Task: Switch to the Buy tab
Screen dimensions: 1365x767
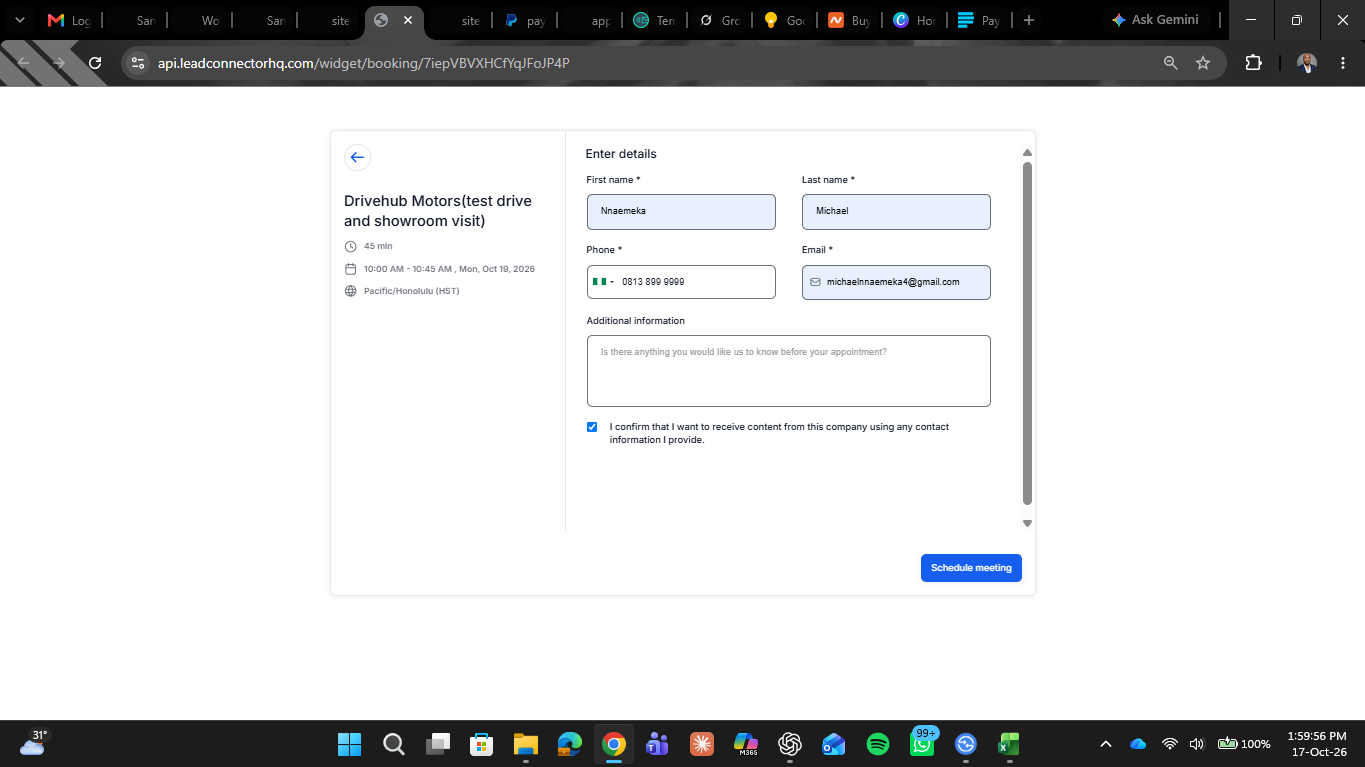Action: pos(849,20)
